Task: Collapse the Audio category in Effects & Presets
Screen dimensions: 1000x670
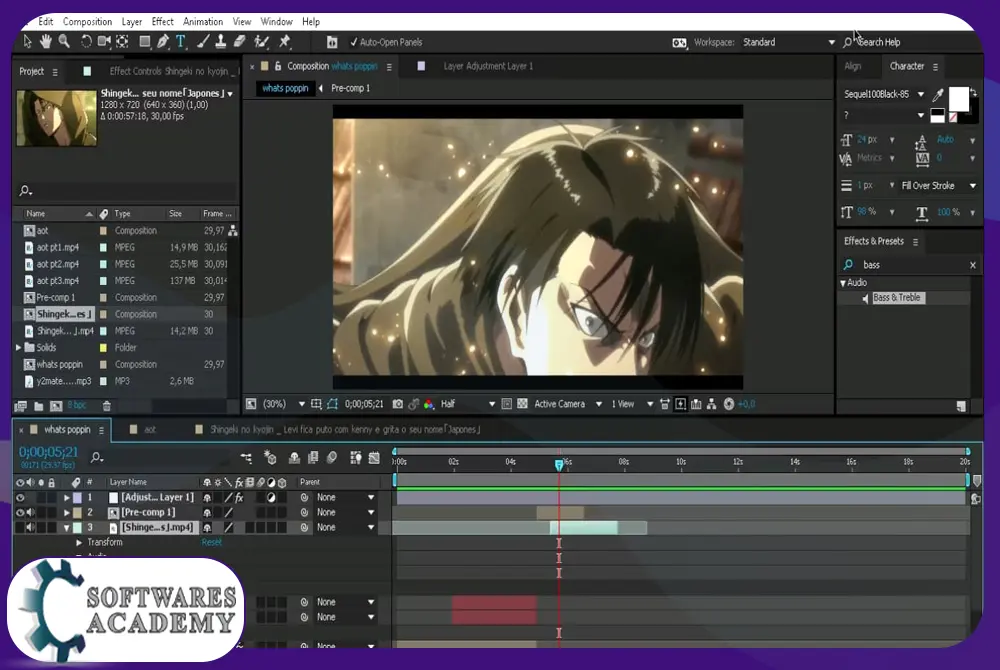Action: (x=843, y=283)
